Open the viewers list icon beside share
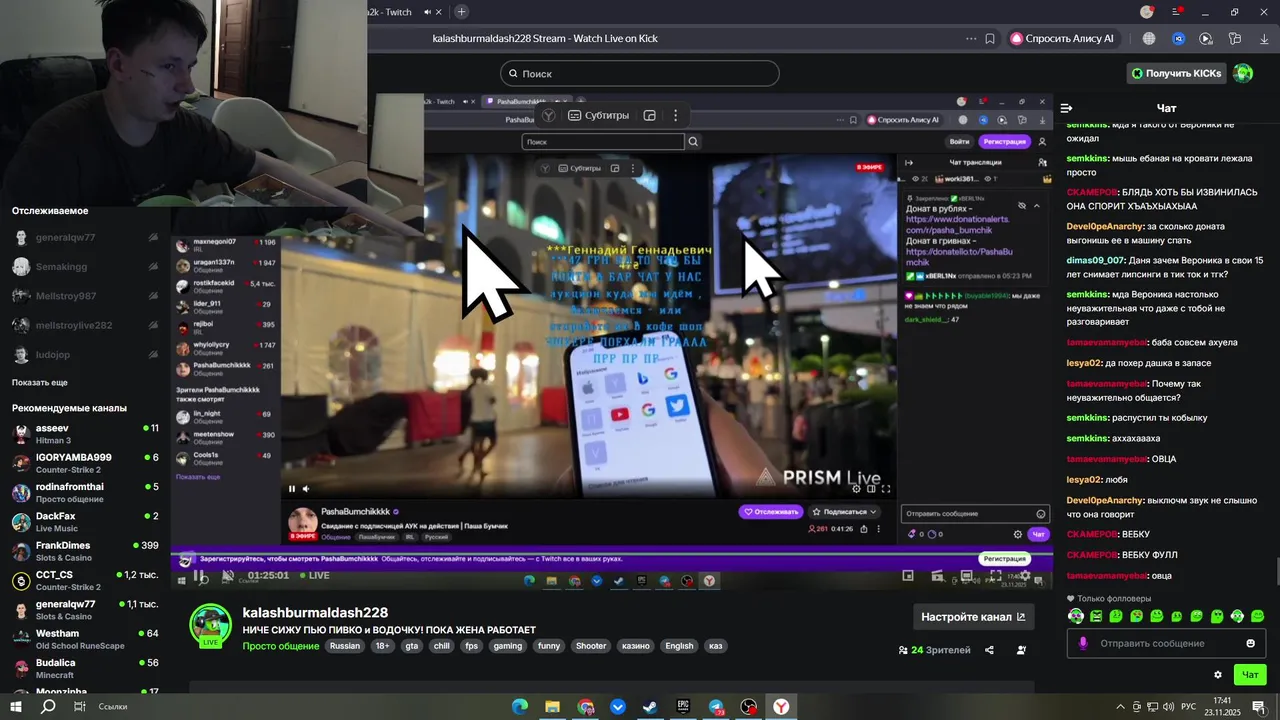The image size is (1280, 720). (1021, 650)
